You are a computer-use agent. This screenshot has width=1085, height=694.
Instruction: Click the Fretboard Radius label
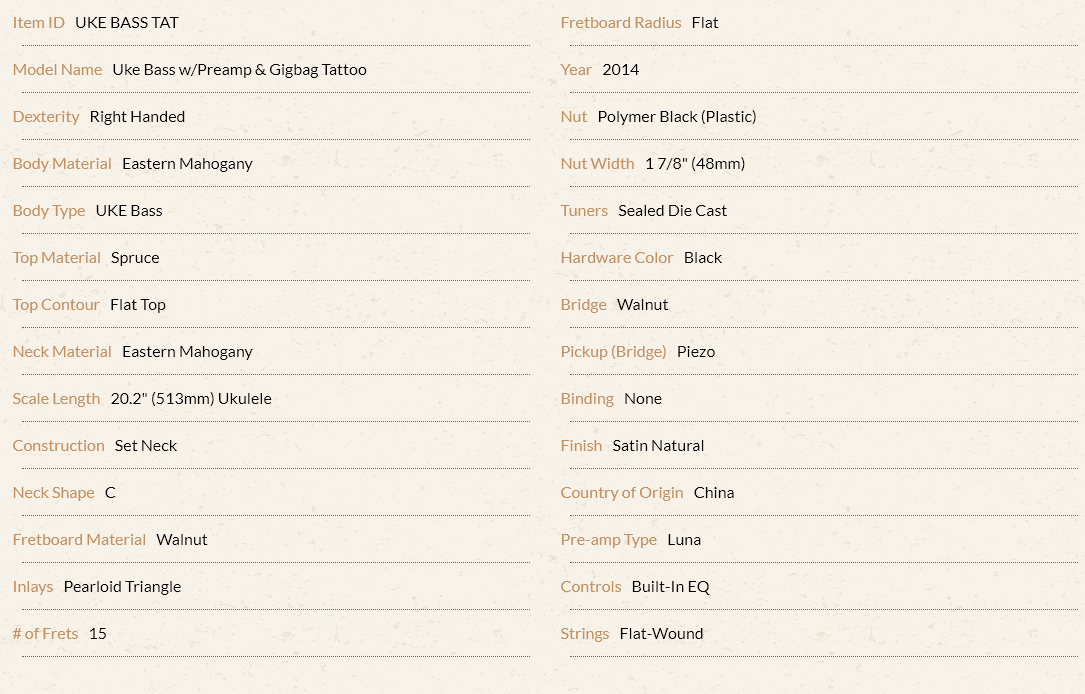point(621,23)
